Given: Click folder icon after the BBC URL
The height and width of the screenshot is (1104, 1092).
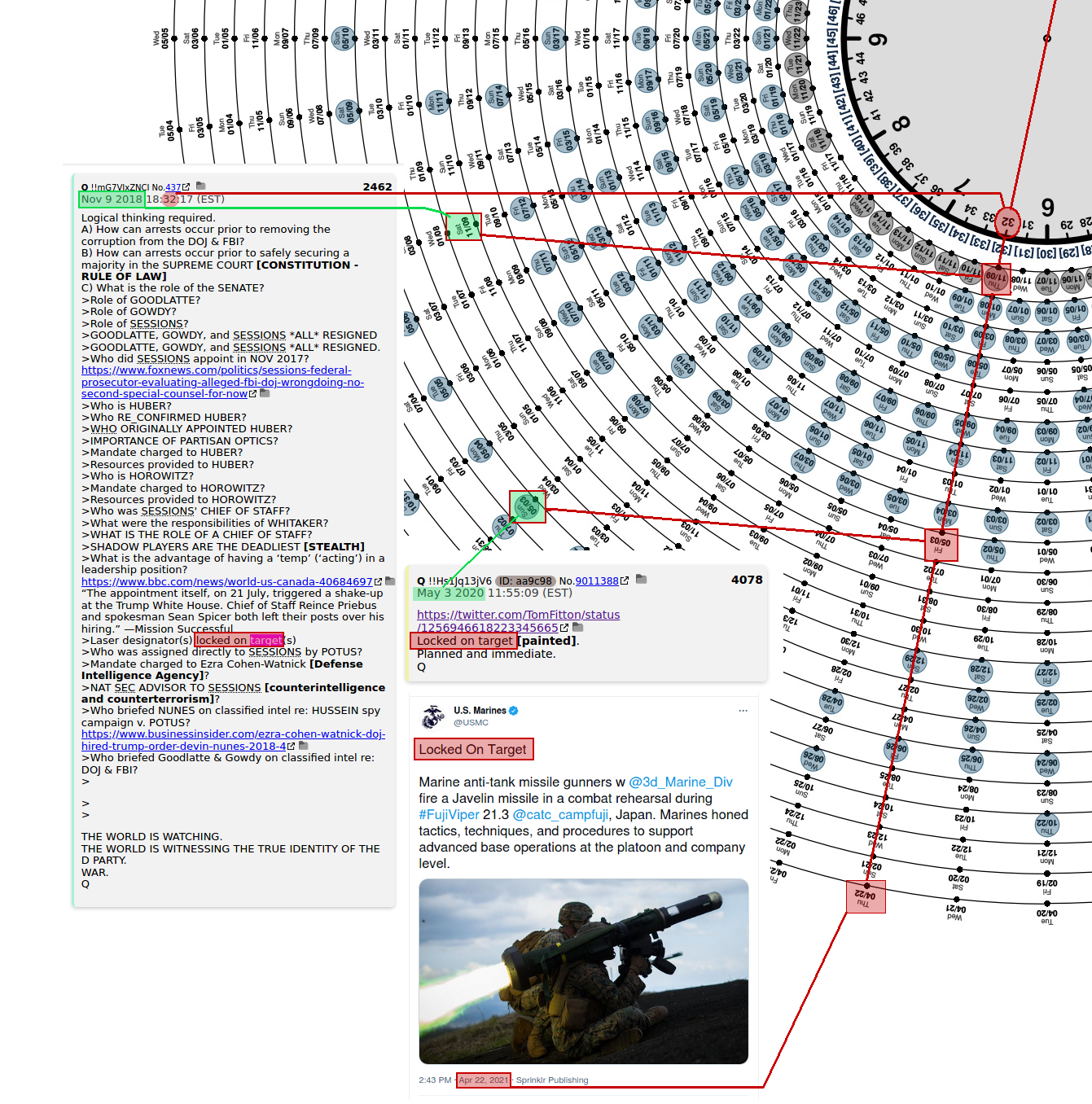Looking at the screenshot, I should pos(390,581).
